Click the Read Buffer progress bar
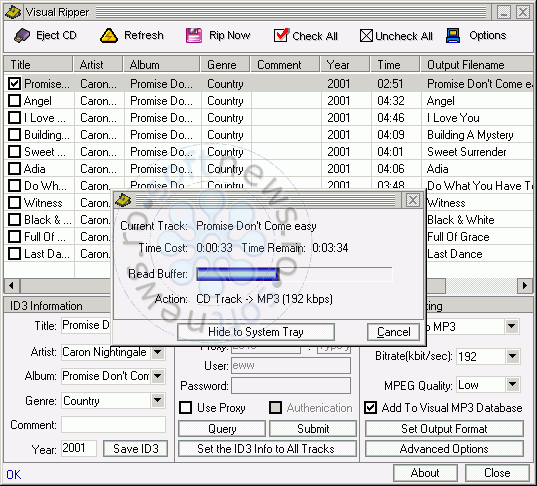Screen dimensions: 537x486 [x=294, y=274]
